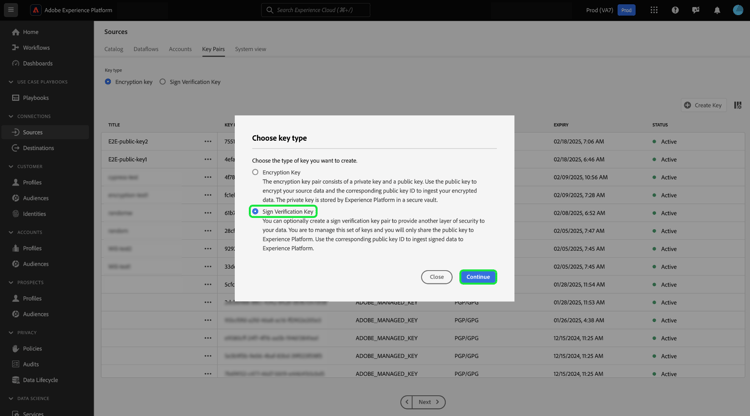Screen dimensions: 750x416
Task: Collapse Privacy section
Action: pyautogui.click(x=11, y=333)
